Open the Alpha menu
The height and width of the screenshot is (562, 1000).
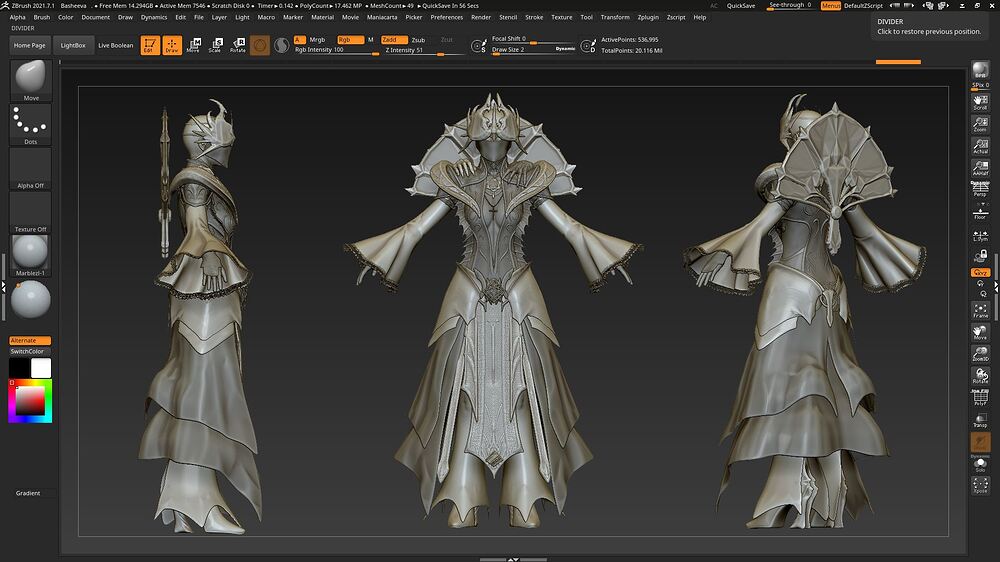(x=18, y=17)
